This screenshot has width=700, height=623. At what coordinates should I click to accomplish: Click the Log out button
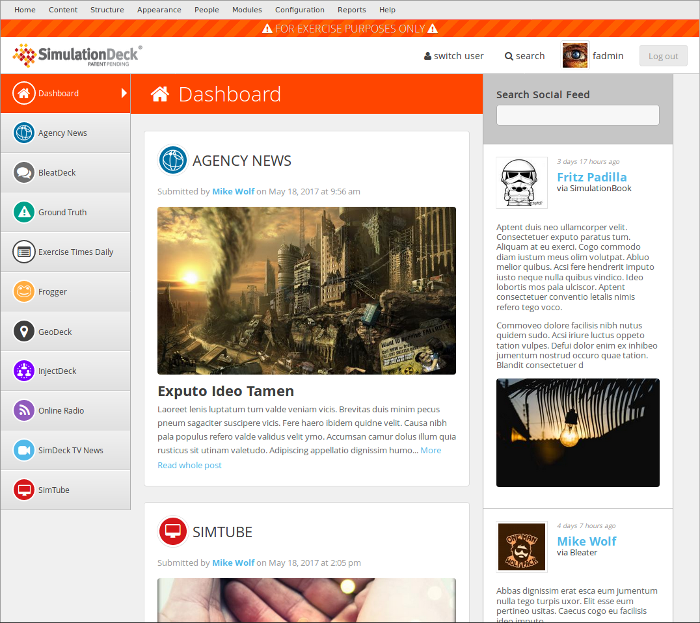[663, 56]
